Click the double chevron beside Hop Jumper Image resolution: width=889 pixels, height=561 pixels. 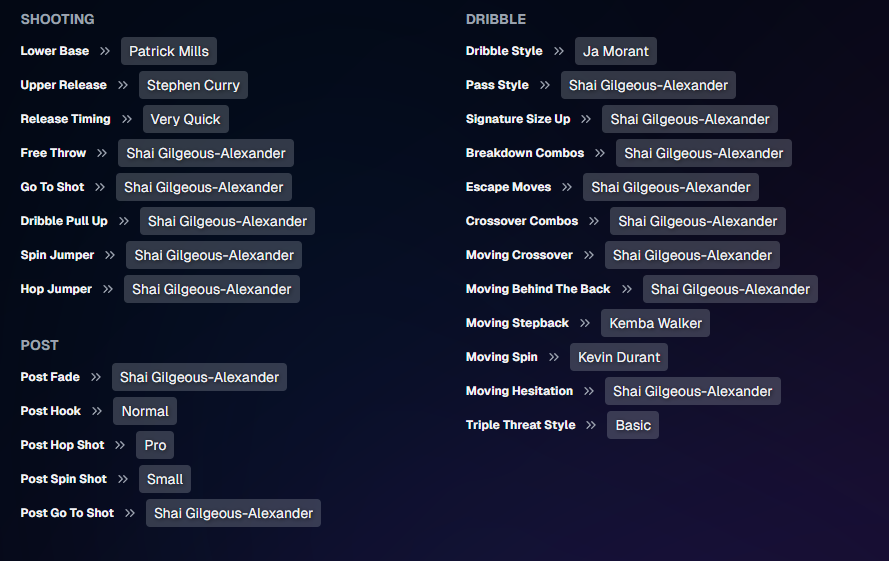(x=108, y=289)
